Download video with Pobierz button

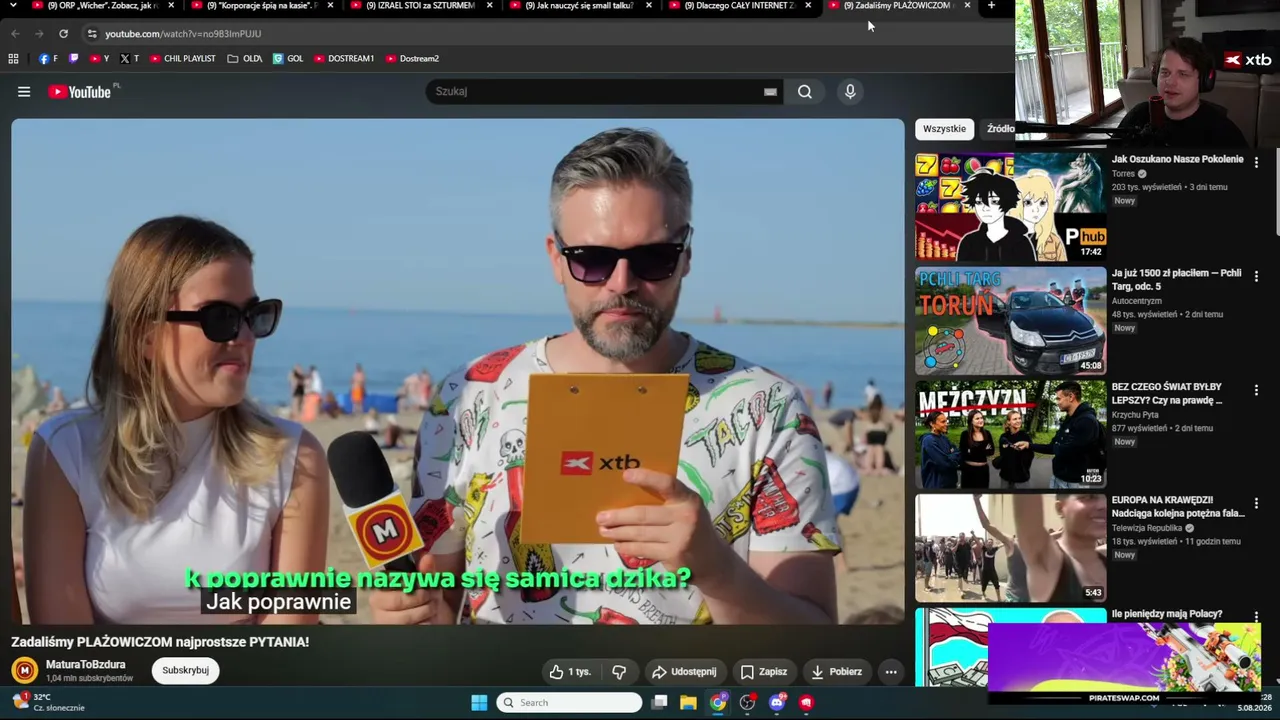[x=837, y=672]
